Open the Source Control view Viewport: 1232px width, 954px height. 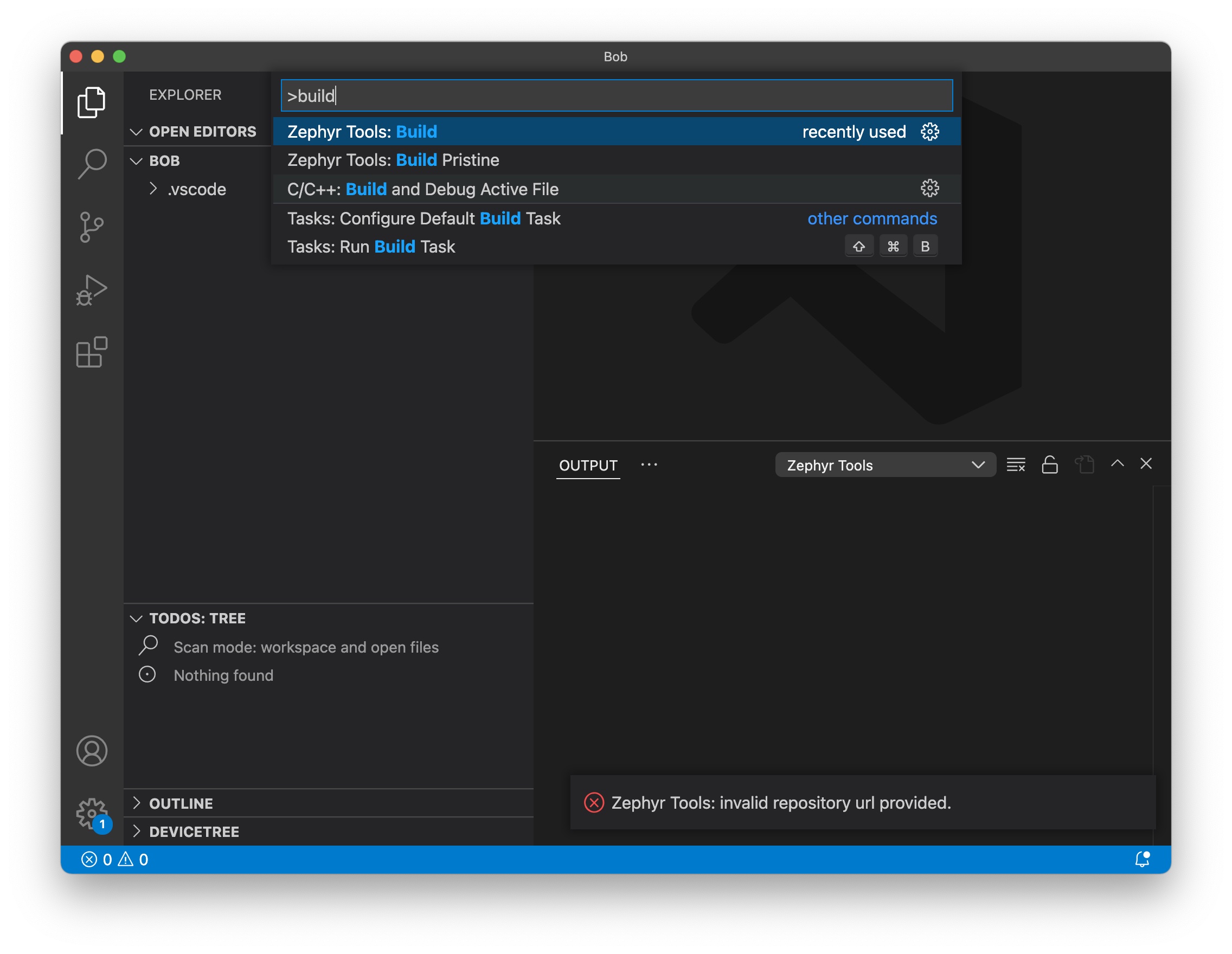tap(92, 227)
